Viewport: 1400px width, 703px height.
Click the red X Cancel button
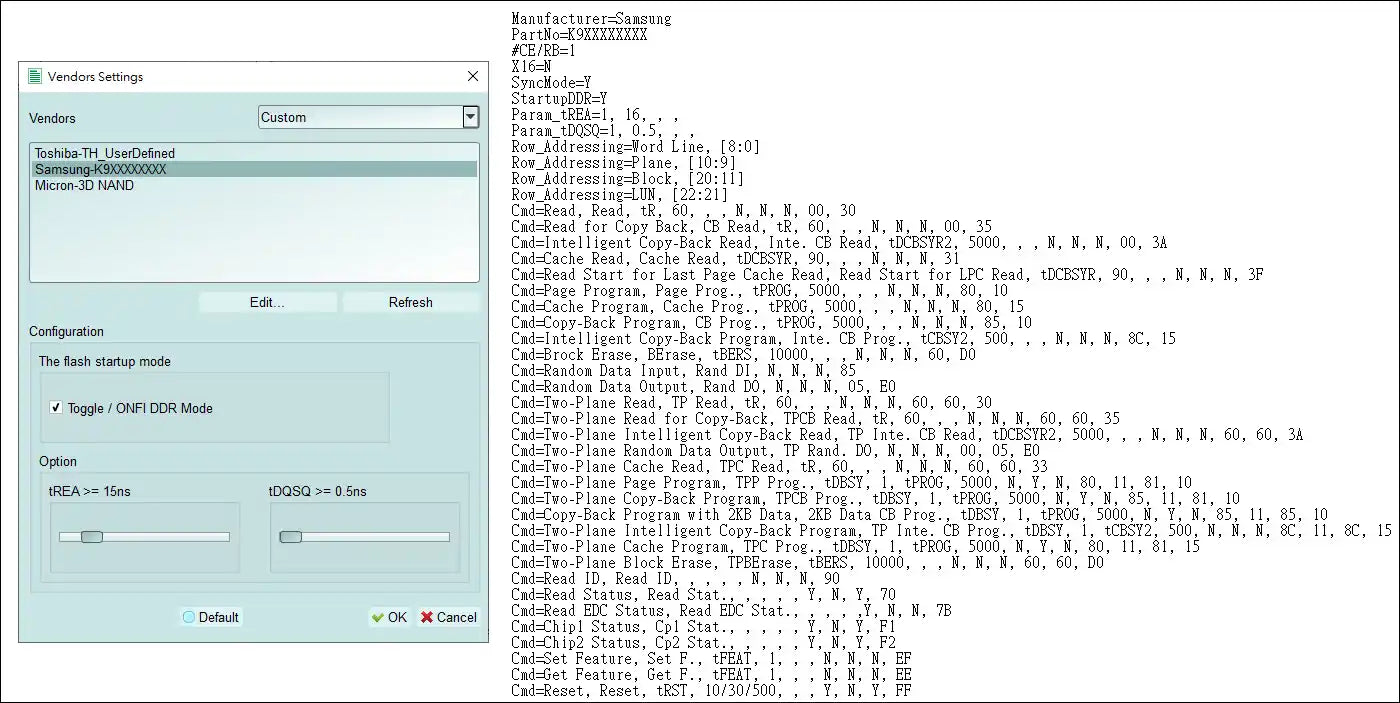coord(449,617)
